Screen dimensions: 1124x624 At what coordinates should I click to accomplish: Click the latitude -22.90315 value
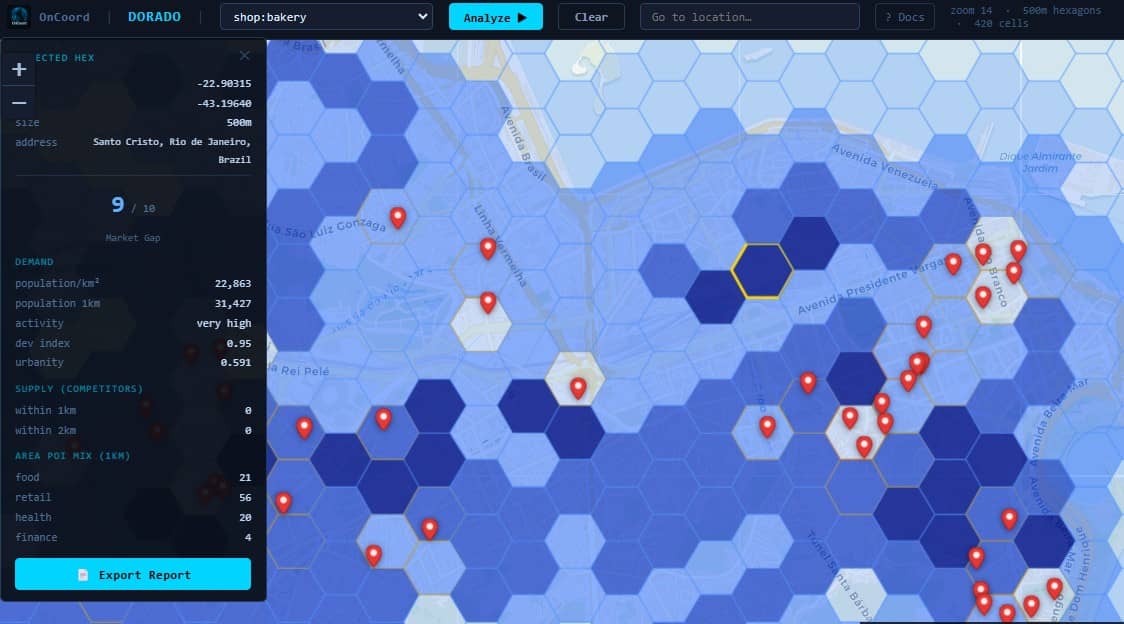[x=224, y=84]
